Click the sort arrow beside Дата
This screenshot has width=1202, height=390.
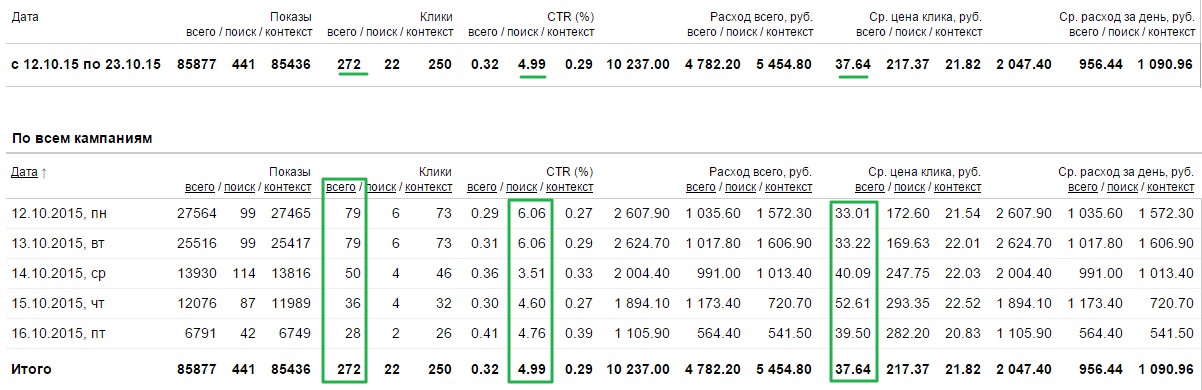click(44, 172)
